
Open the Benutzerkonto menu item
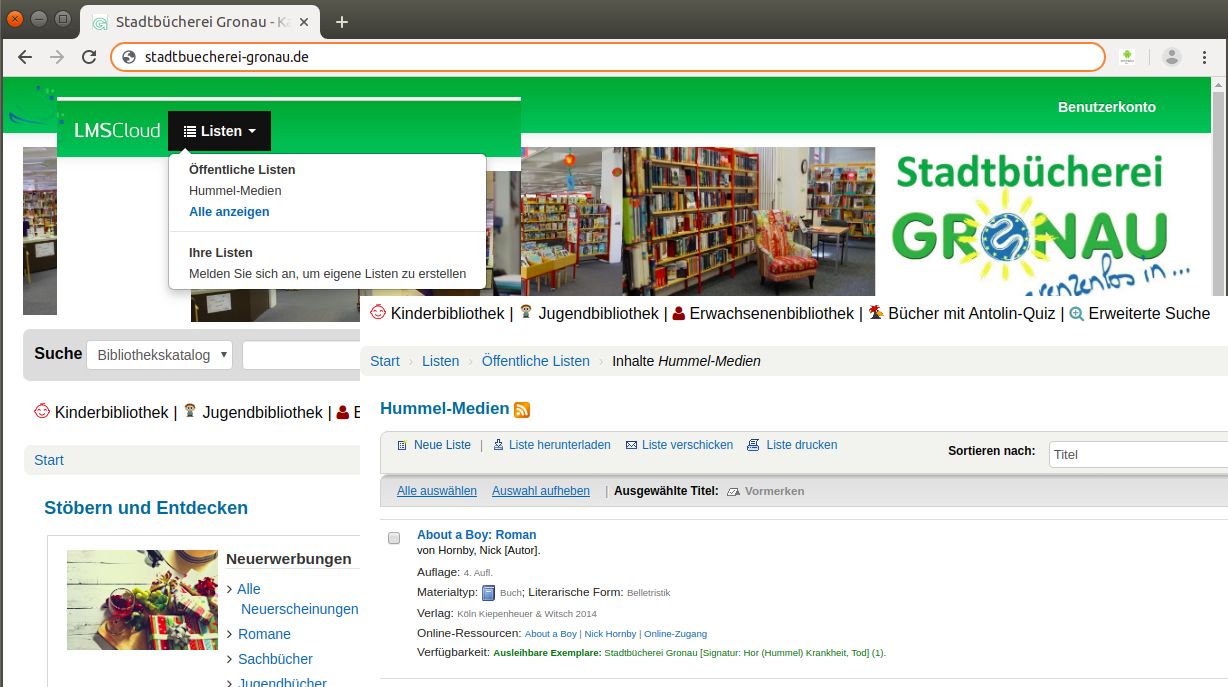[1107, 107]
